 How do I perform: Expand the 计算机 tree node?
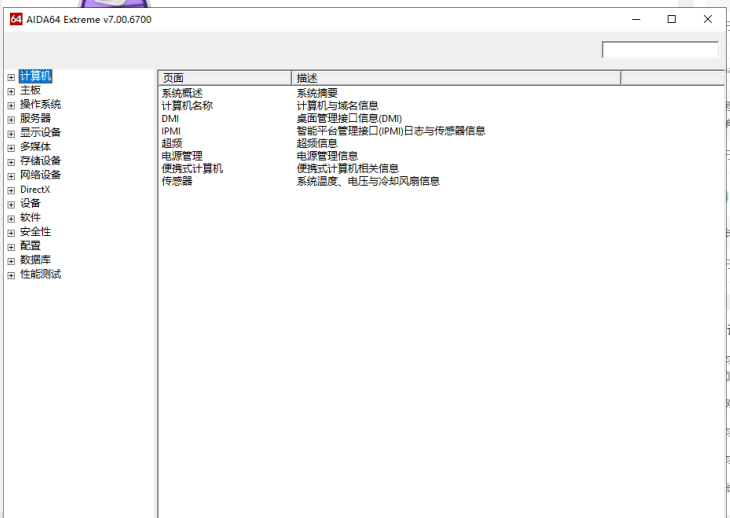coord(11,77)
